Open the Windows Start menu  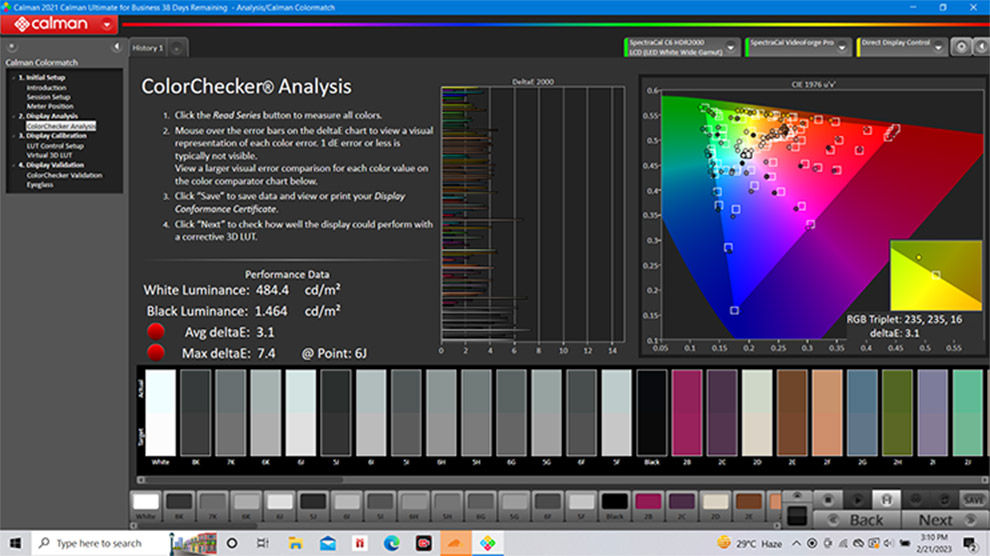click(15, 543)
